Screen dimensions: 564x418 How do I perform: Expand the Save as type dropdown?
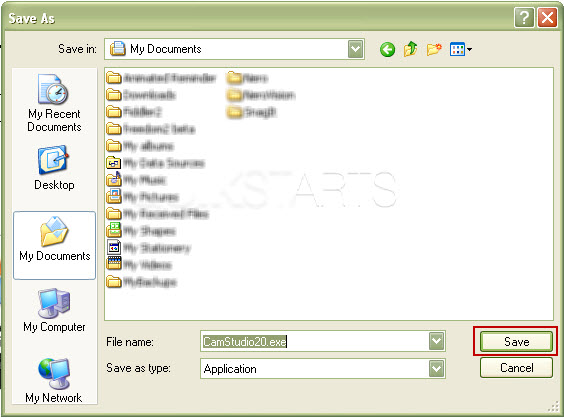coord(437,368)
